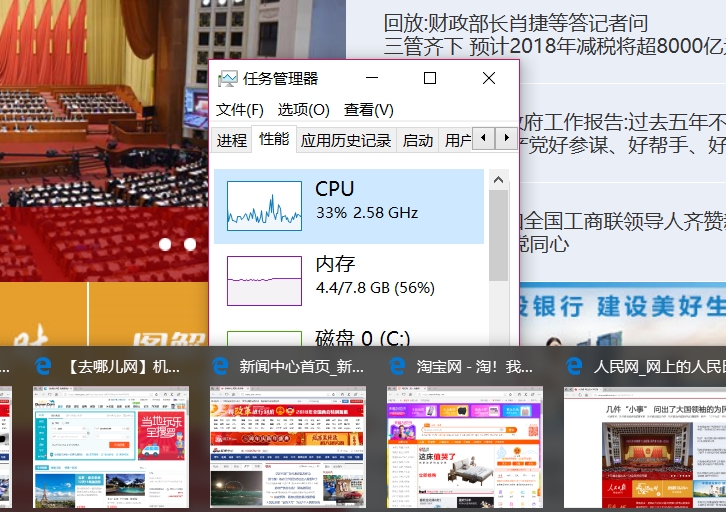
Task: Maximize the 任务管理器 window
Action: [430, 78]
